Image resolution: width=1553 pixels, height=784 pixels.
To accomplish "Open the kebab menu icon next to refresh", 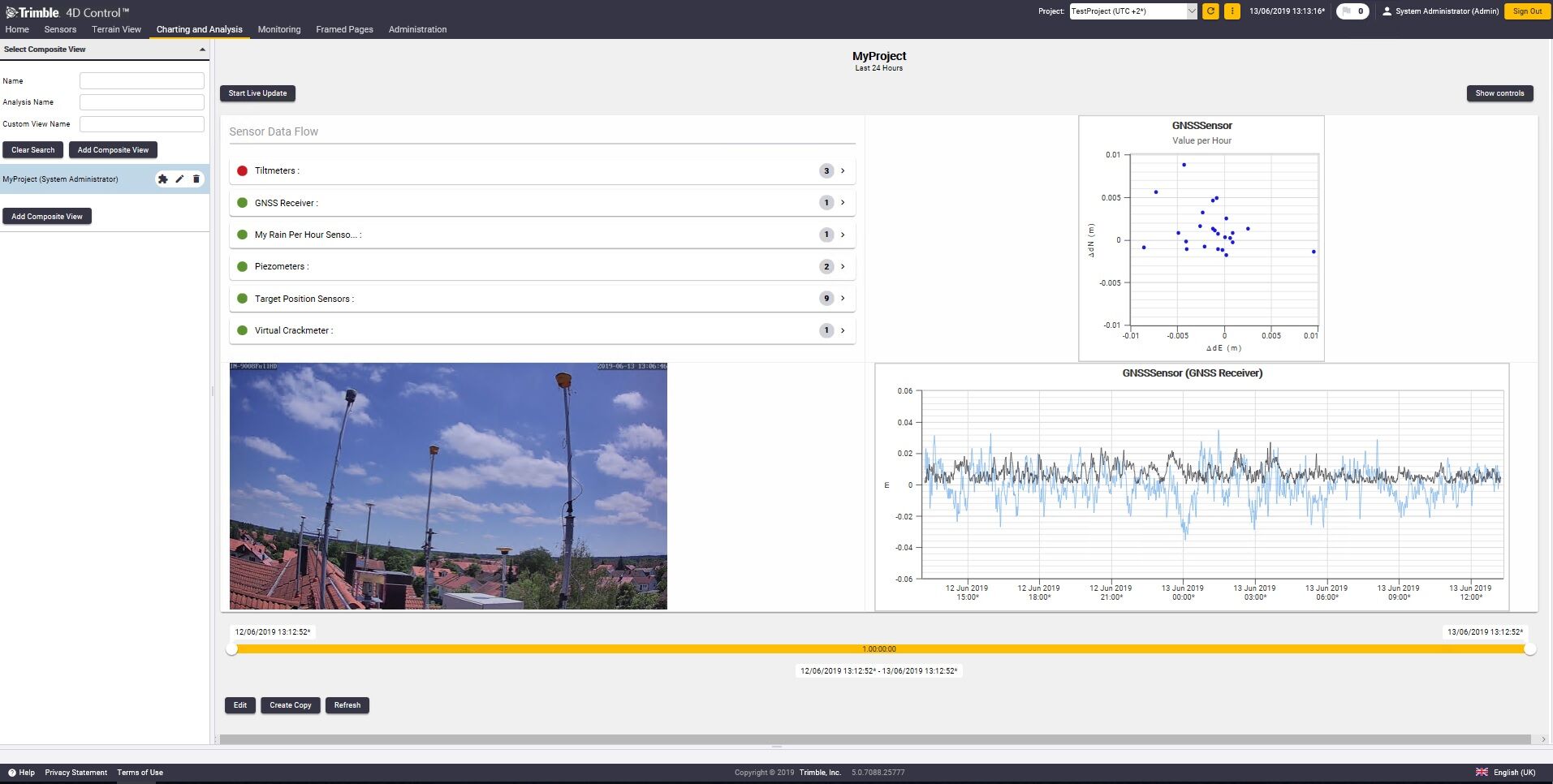I will tap(1232, 11).
